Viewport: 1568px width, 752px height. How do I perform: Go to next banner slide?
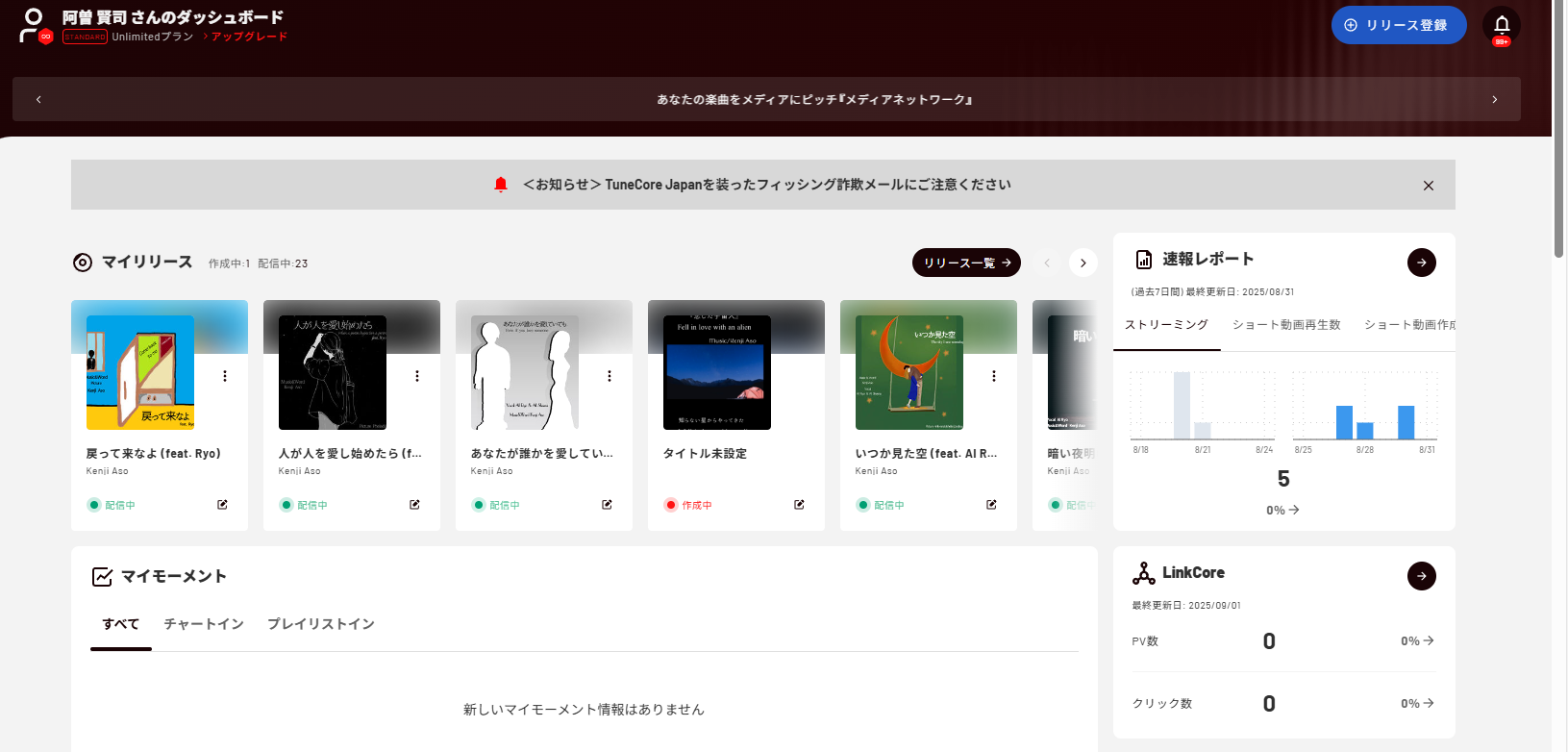1494,100
